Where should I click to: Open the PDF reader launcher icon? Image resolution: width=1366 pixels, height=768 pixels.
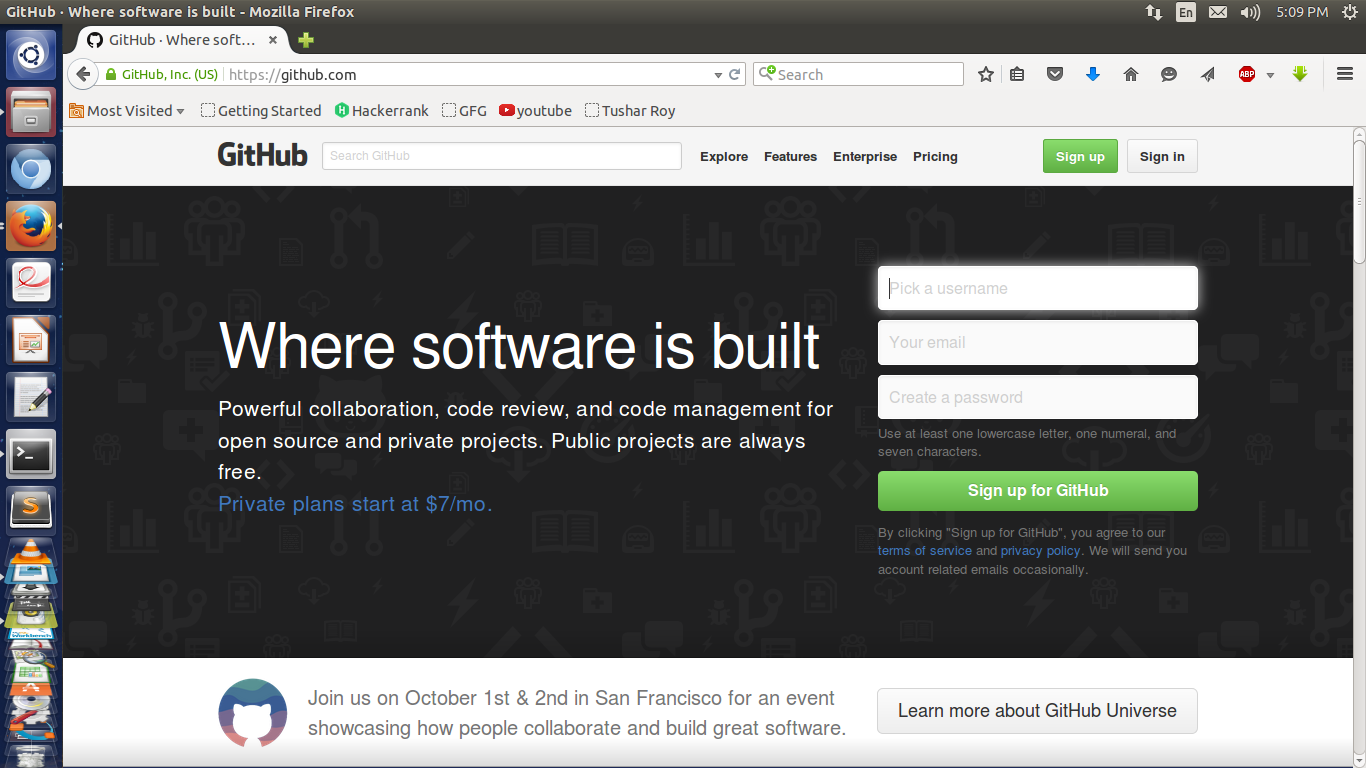31,283
